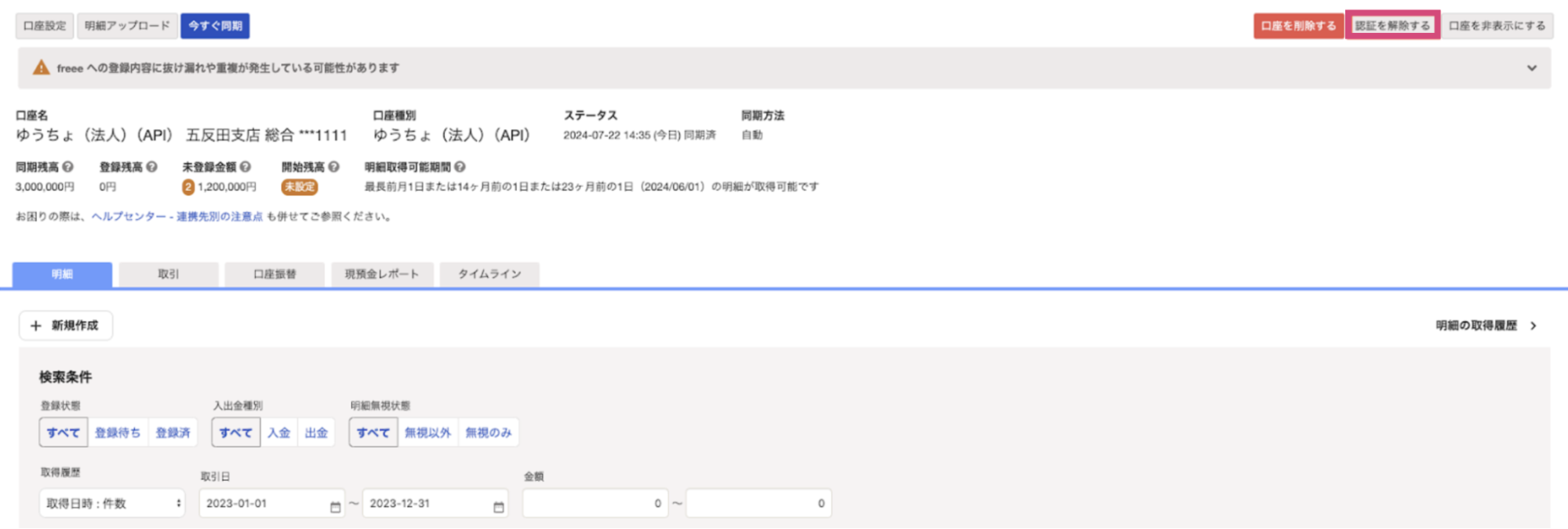
Task: Select 登録待ち filter
Action: pyautogui.click(x=118, y=432)
